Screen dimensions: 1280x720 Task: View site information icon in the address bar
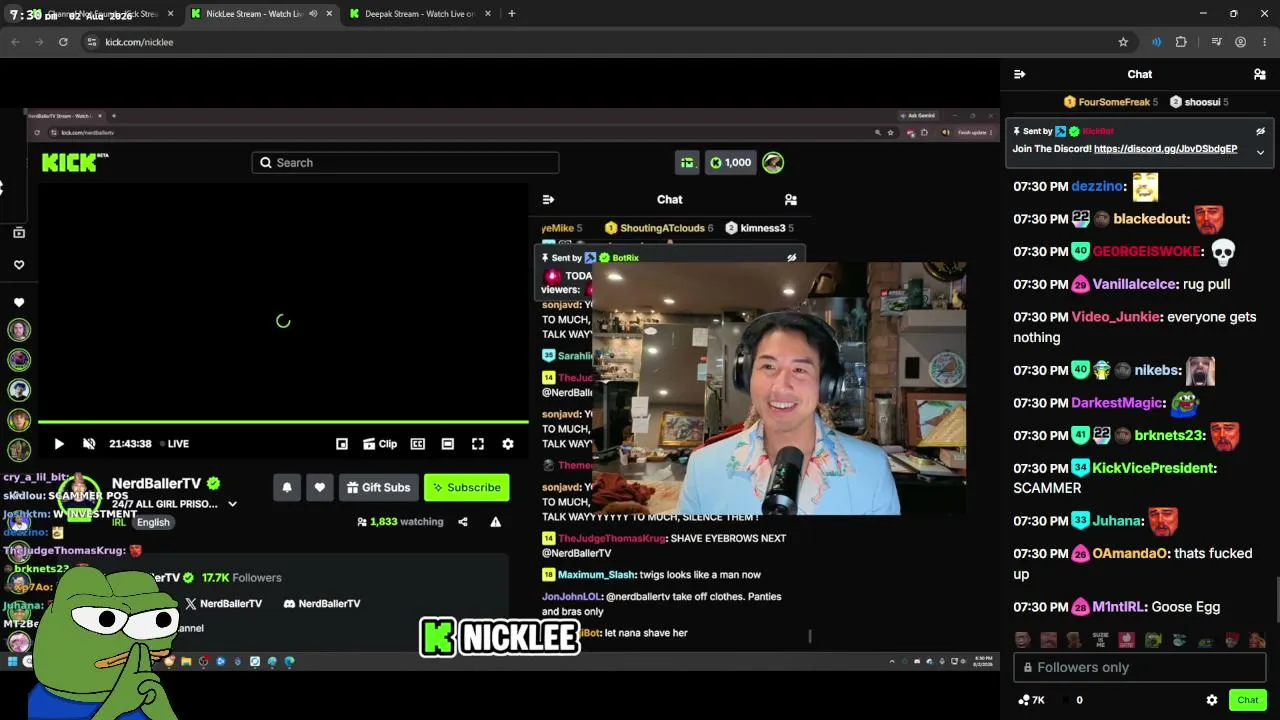coord(91,42)
